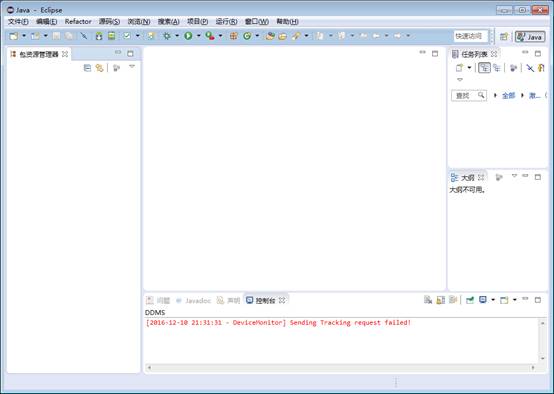Click the Android Virtual Device Manager icon
The height and width of the screenshot is (394, 554).
(x=112, y=36)
